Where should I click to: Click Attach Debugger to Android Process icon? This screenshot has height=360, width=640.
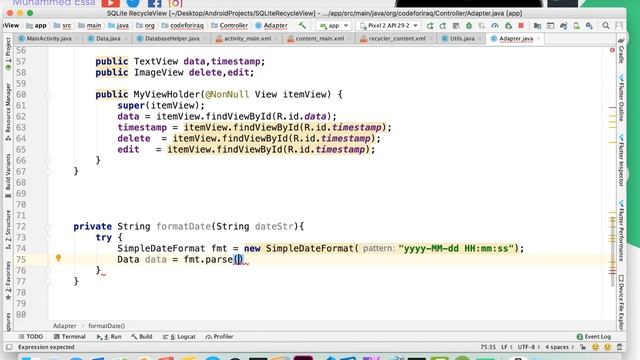coord(508,26)
